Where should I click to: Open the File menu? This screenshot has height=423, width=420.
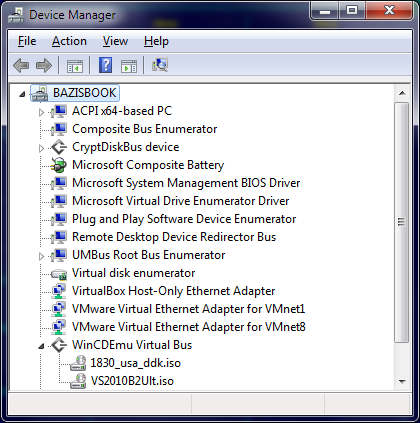coord(27,41)
